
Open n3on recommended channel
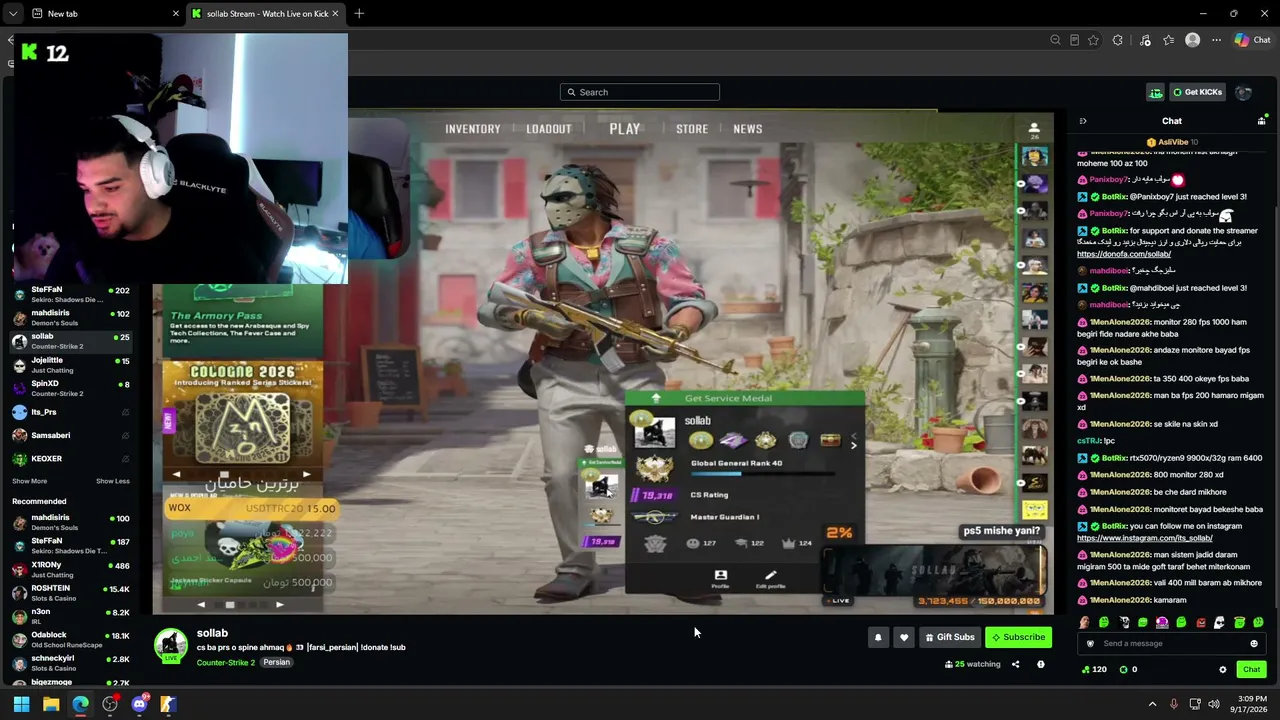tap(70, 616)
